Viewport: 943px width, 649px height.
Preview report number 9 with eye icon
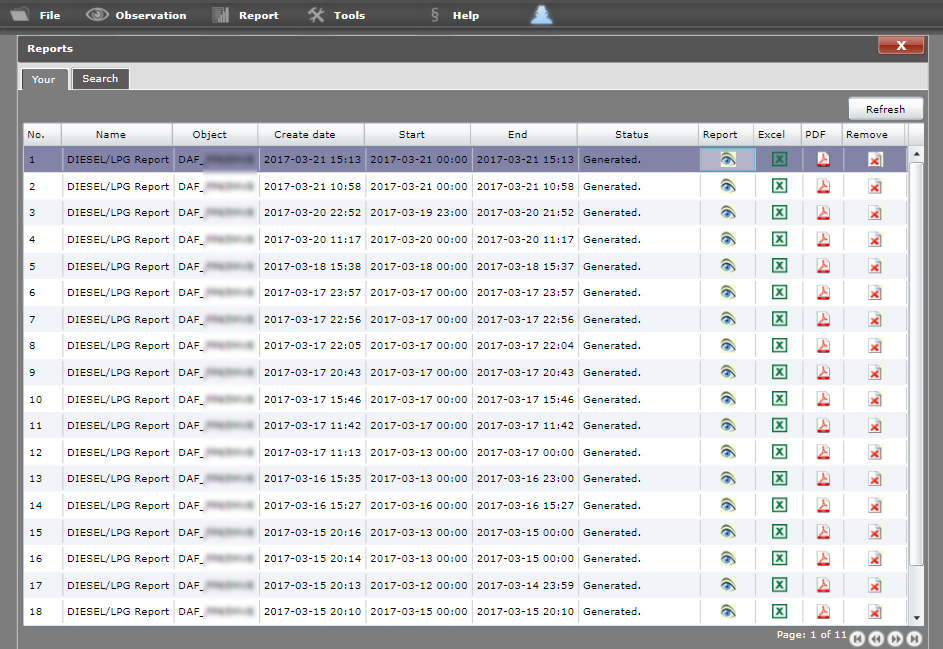[x=727, y=373]
